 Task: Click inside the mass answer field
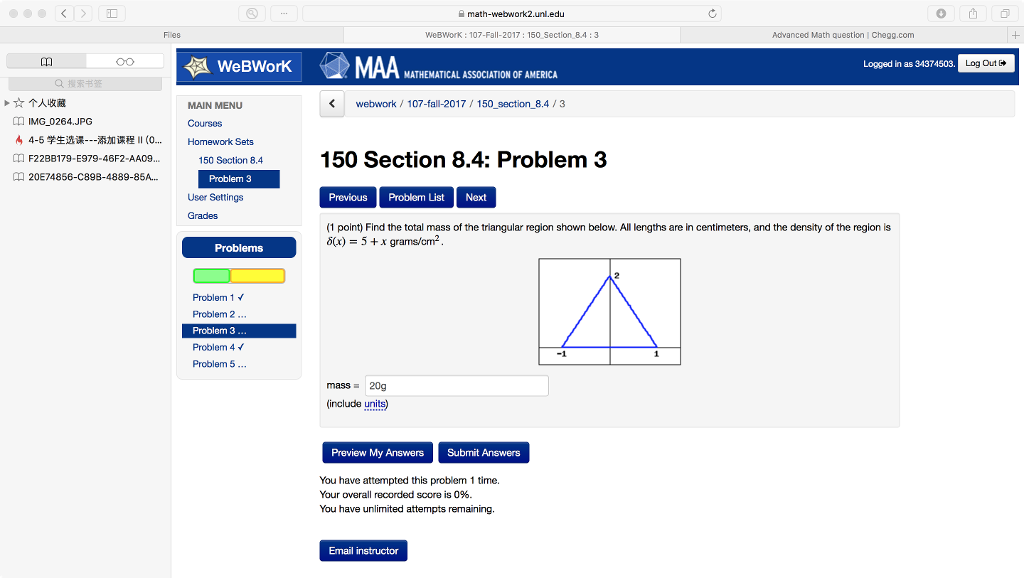tap(456, 385)
